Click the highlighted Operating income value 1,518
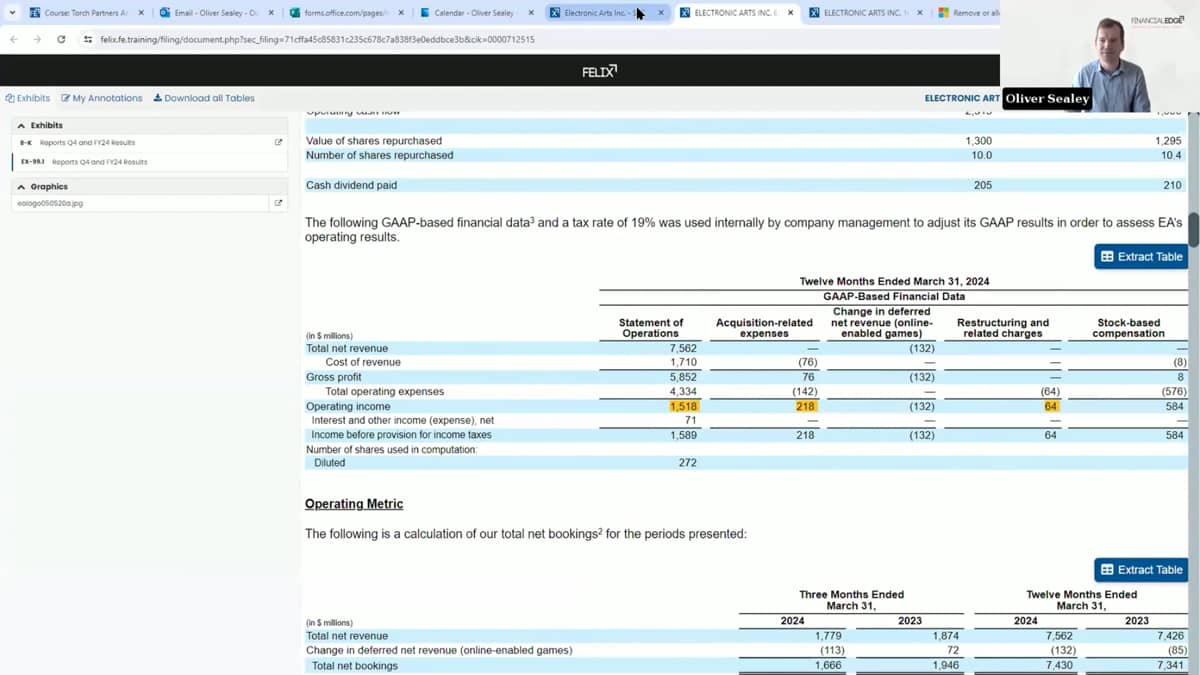Image resolution: width=1200 pixels, height=675 pixels. (684, 406)
